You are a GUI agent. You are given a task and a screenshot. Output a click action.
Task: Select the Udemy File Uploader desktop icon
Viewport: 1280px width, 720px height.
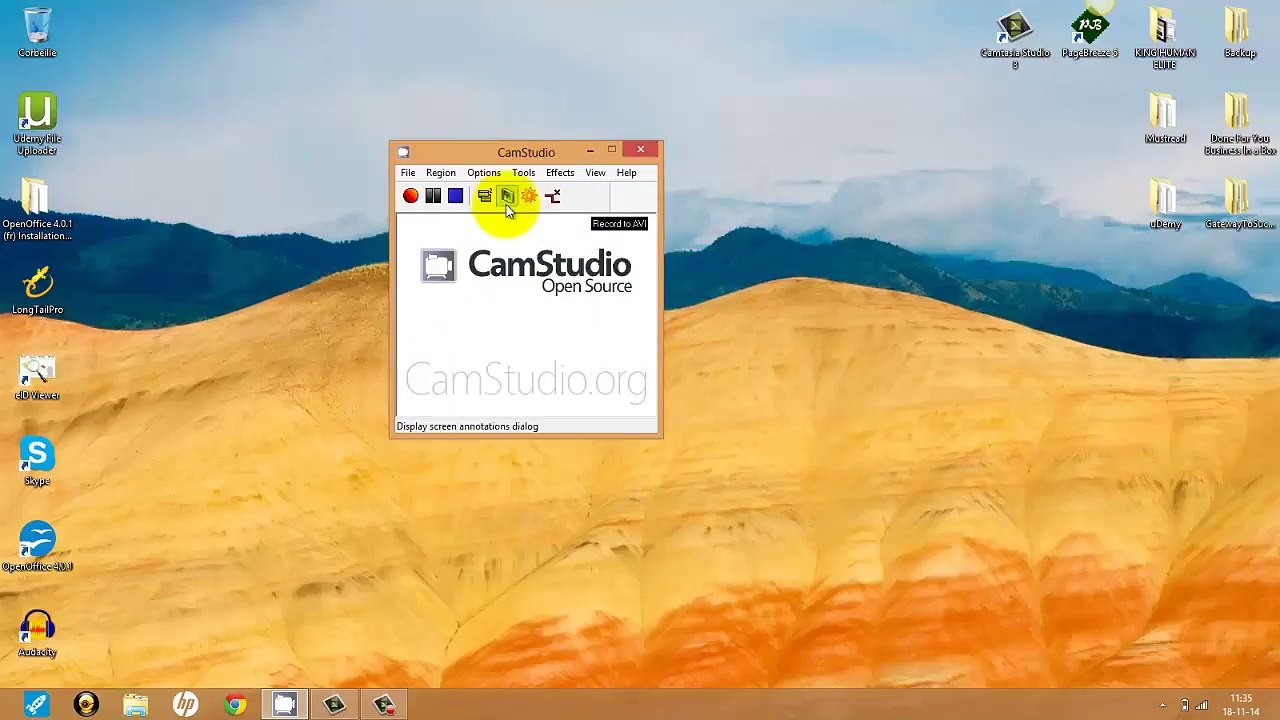37,124
